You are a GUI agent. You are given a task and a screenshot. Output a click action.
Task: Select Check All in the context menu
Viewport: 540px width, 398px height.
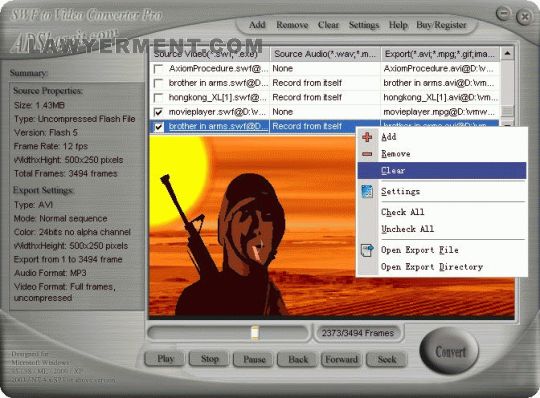[x=442, y=212]
